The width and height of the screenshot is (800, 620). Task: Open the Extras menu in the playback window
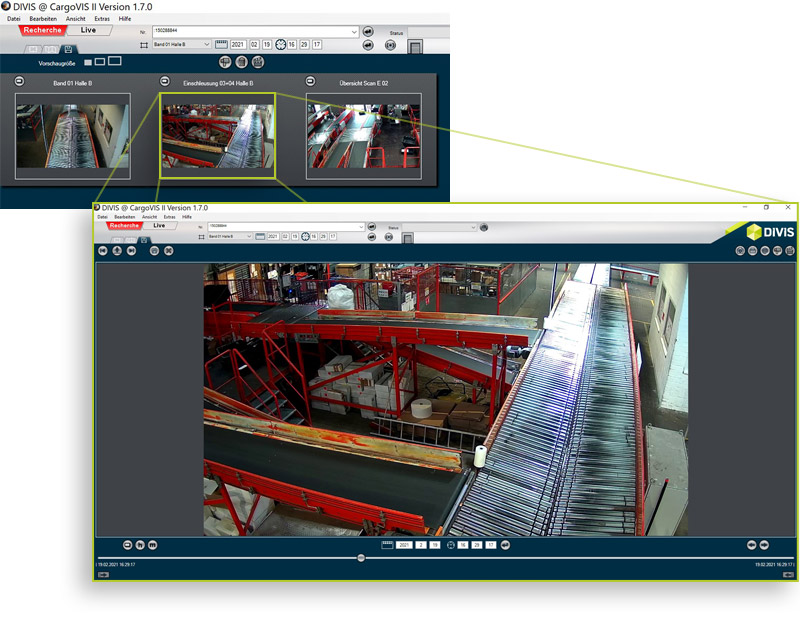pyautogui.click(x=169, y=217)
